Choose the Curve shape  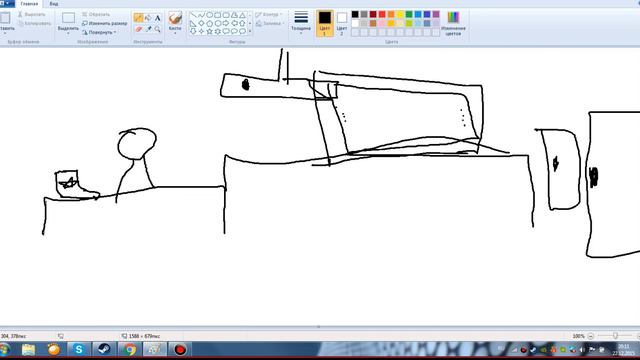(201, 15)
